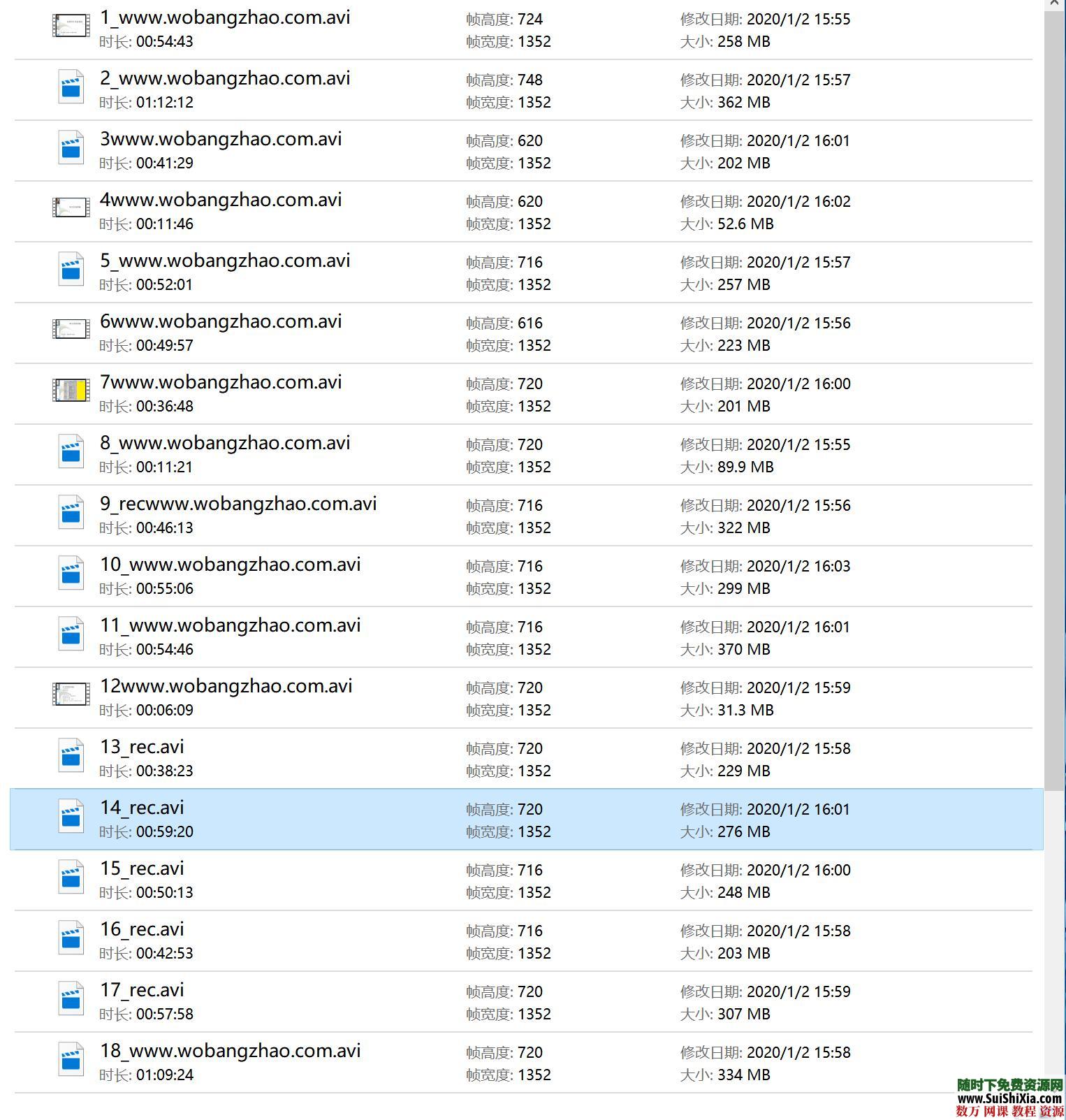Click the duration 01:12:12 text
The width and height of the screenshot is (1066, 1120).
point(165,103)
